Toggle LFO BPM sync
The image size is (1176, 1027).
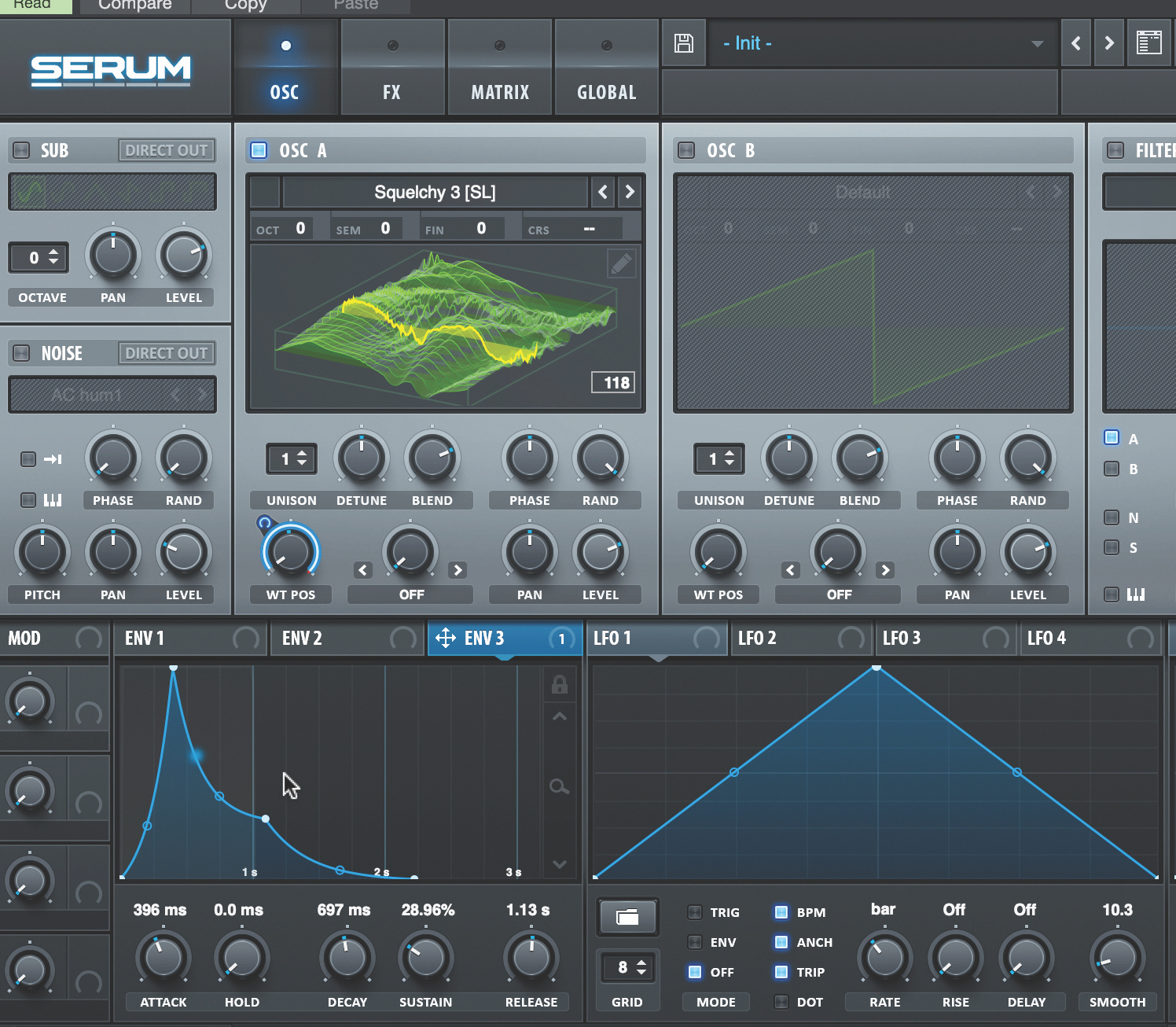click(781, 912)
